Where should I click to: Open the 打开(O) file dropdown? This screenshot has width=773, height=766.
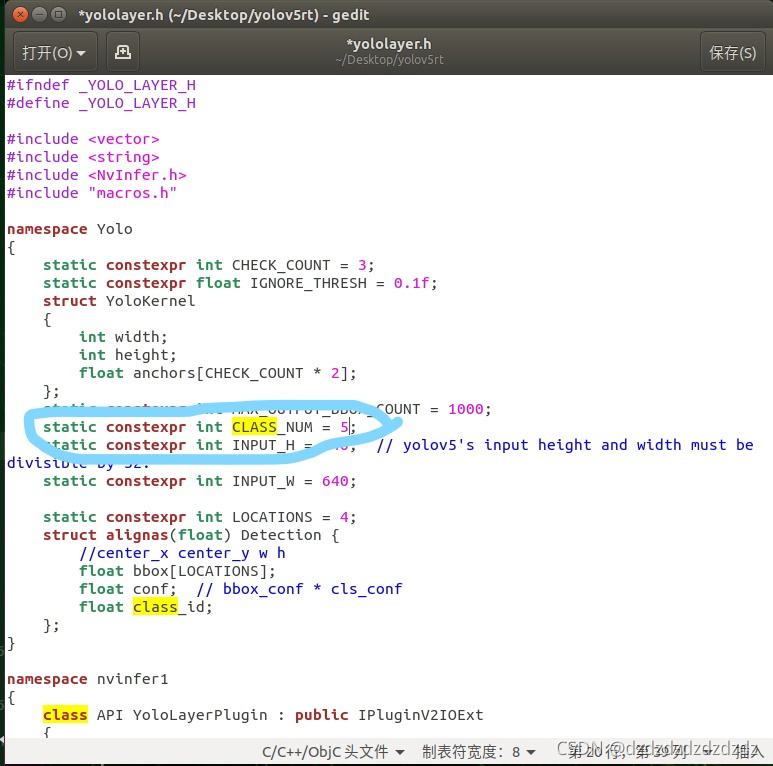[x=54, y=52]
